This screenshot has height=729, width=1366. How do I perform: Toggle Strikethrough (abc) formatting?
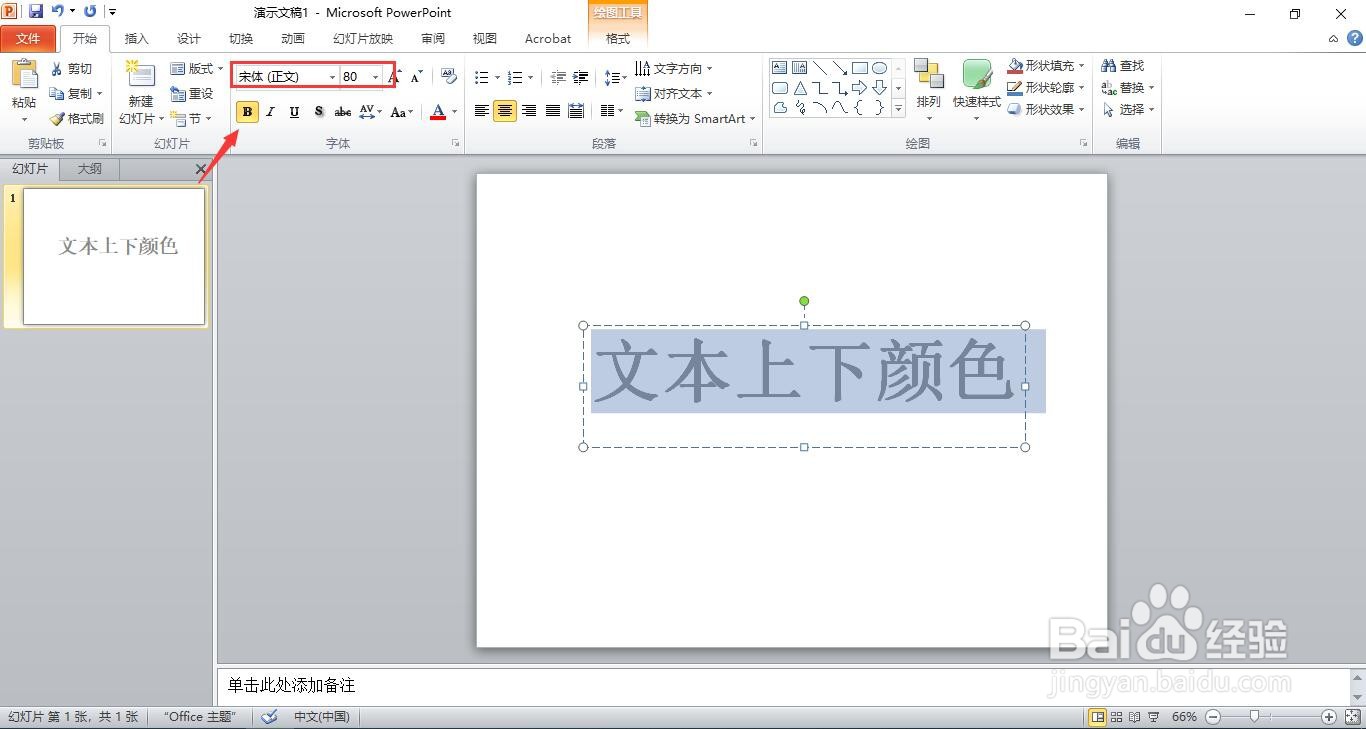tap(342, 112)
